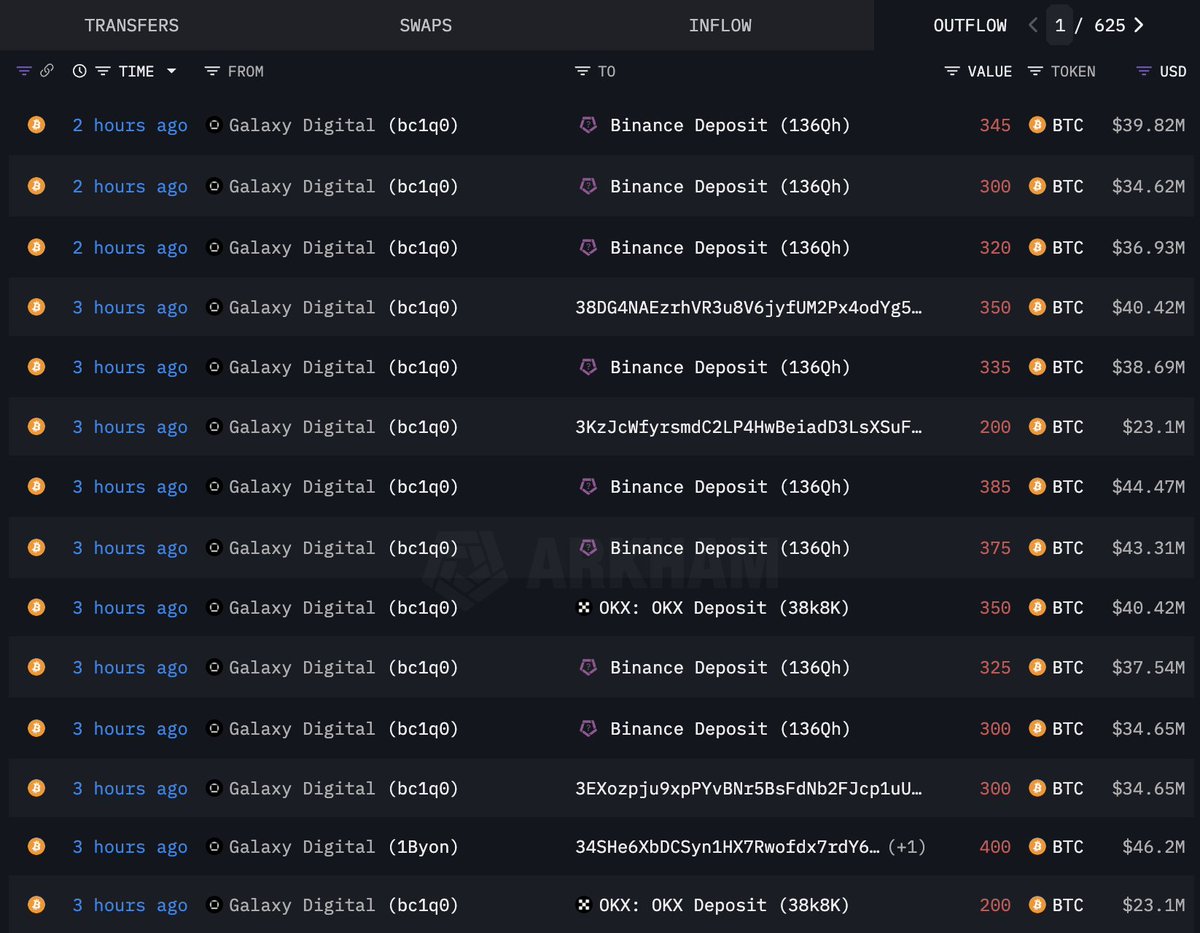Open '3 hours ago' link in the 385 BTC row
This screenshot has width=1200, height=933.
click(130, 487)
